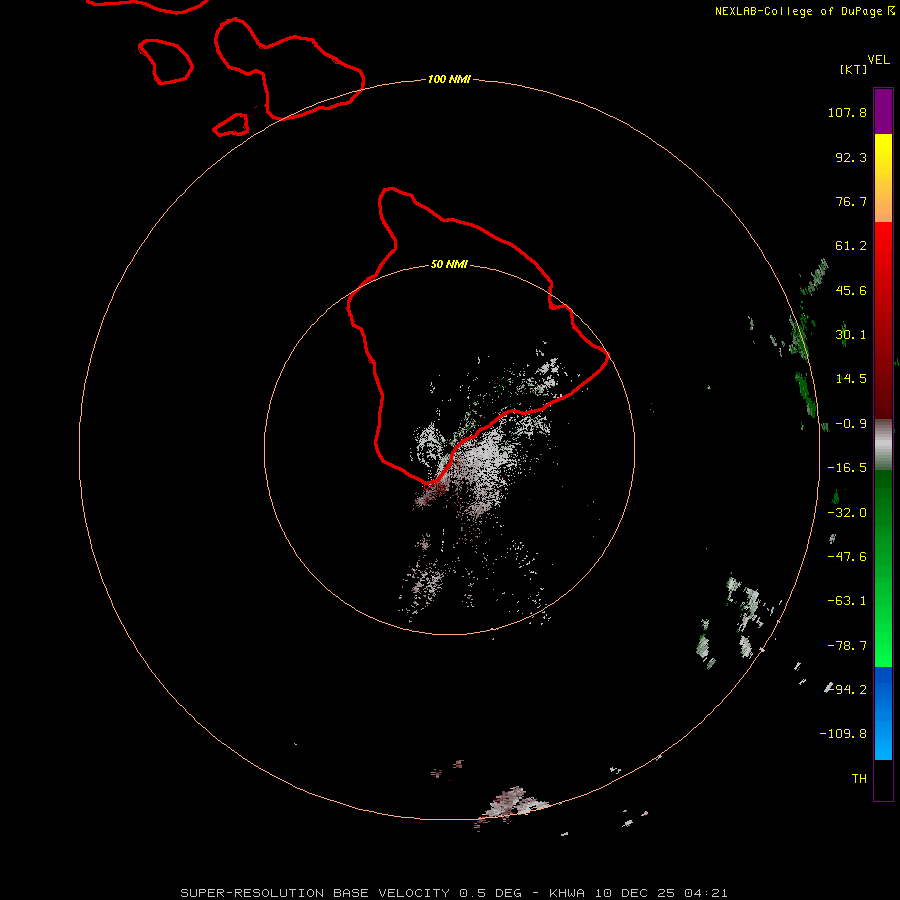The image size is (900, 900).
Task: Click the product caption SUPER-RESOLUTION BASE VELOCITY
Action: click(x=315, y=893)
